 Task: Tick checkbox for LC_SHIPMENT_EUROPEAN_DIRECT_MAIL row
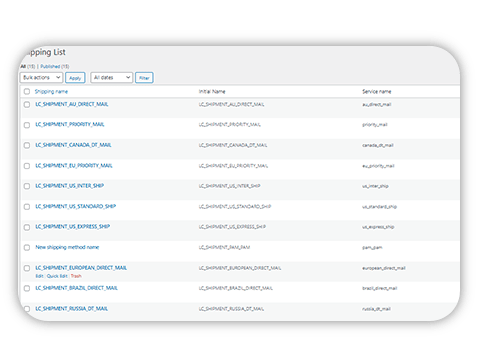(27, 268)
